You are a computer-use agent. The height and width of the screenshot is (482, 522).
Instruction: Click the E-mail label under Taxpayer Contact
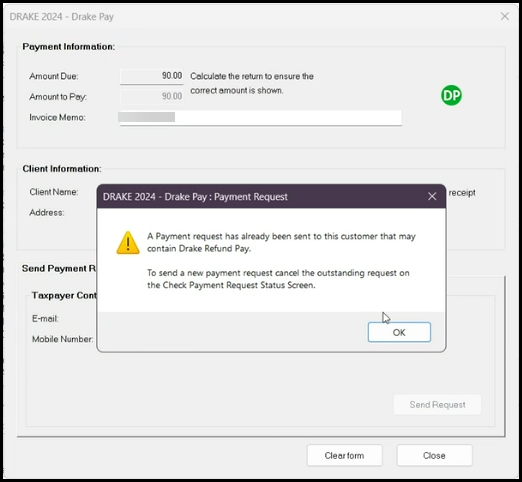pyautogui.click(x=45, y=319)
